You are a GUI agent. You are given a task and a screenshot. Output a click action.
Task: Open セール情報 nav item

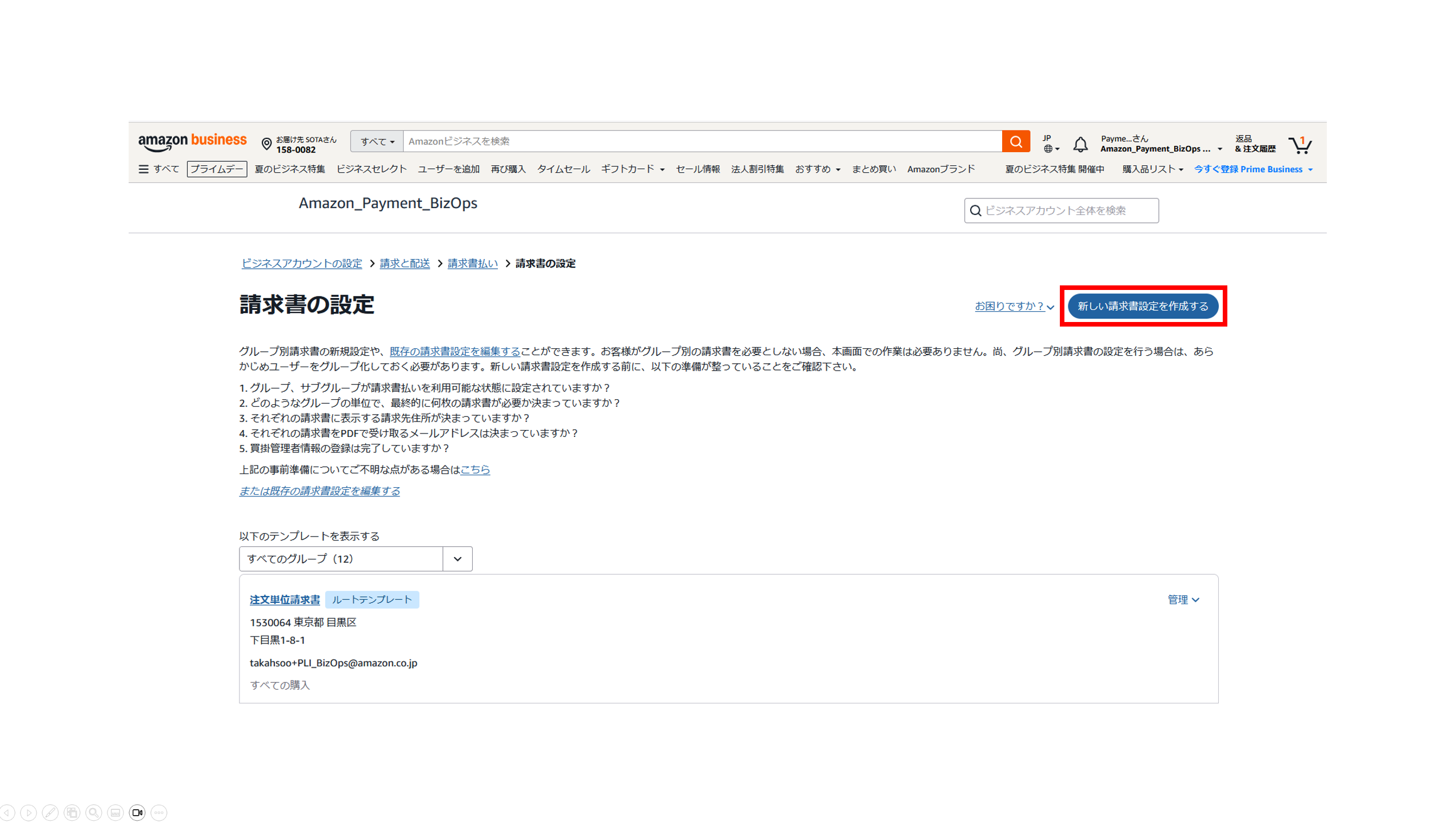[698, 169]
